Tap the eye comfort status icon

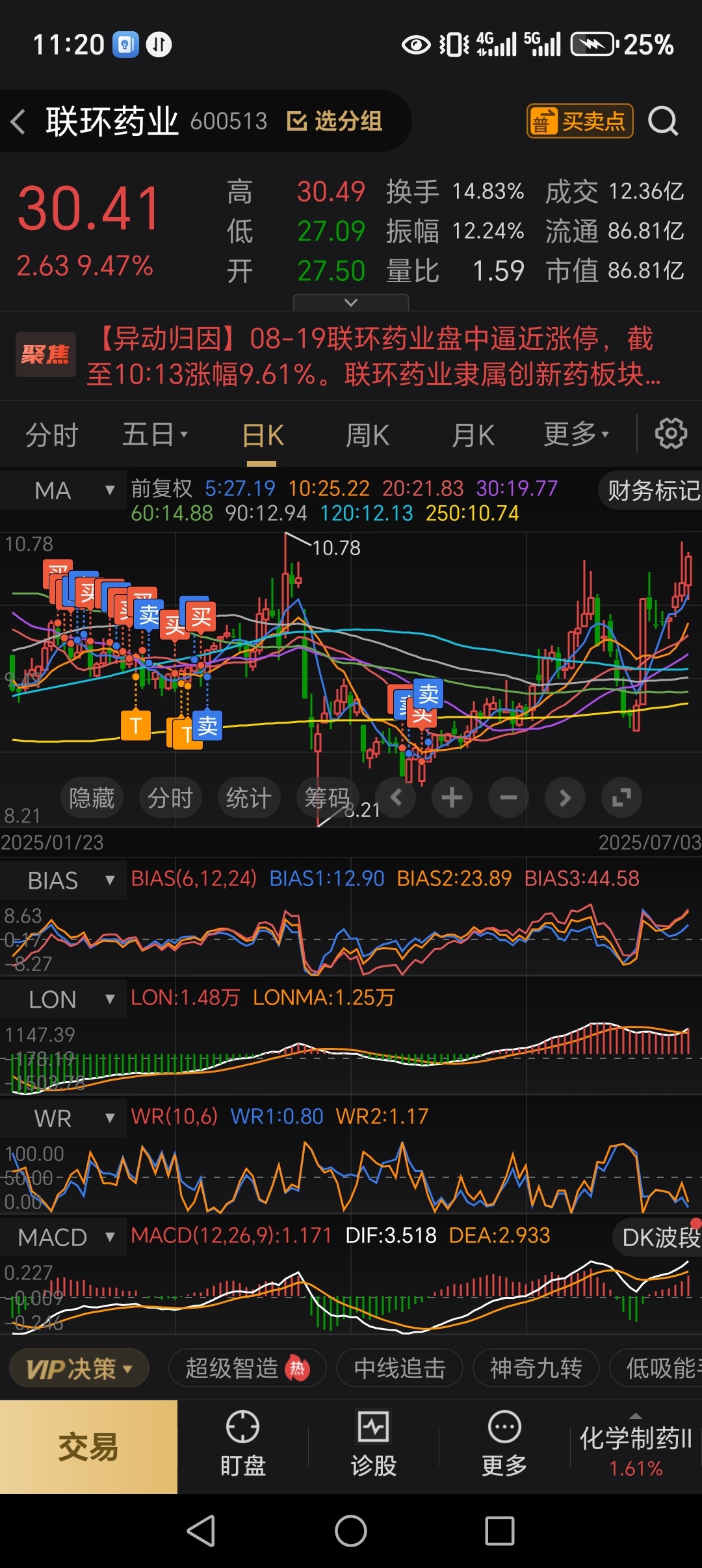coord(416,45)
